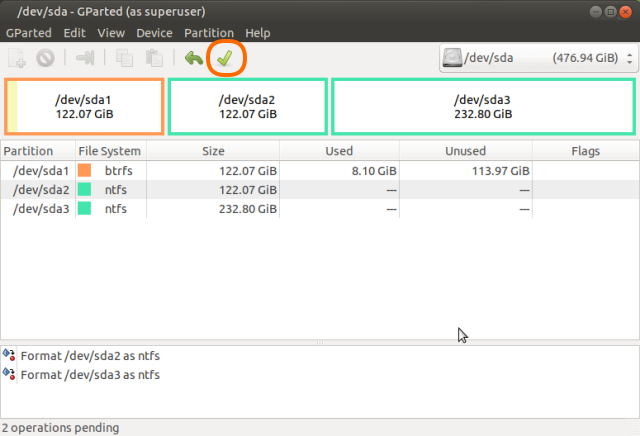
Task: Click the Apply All Operations checkmark icon
Action: click(225, 59)
